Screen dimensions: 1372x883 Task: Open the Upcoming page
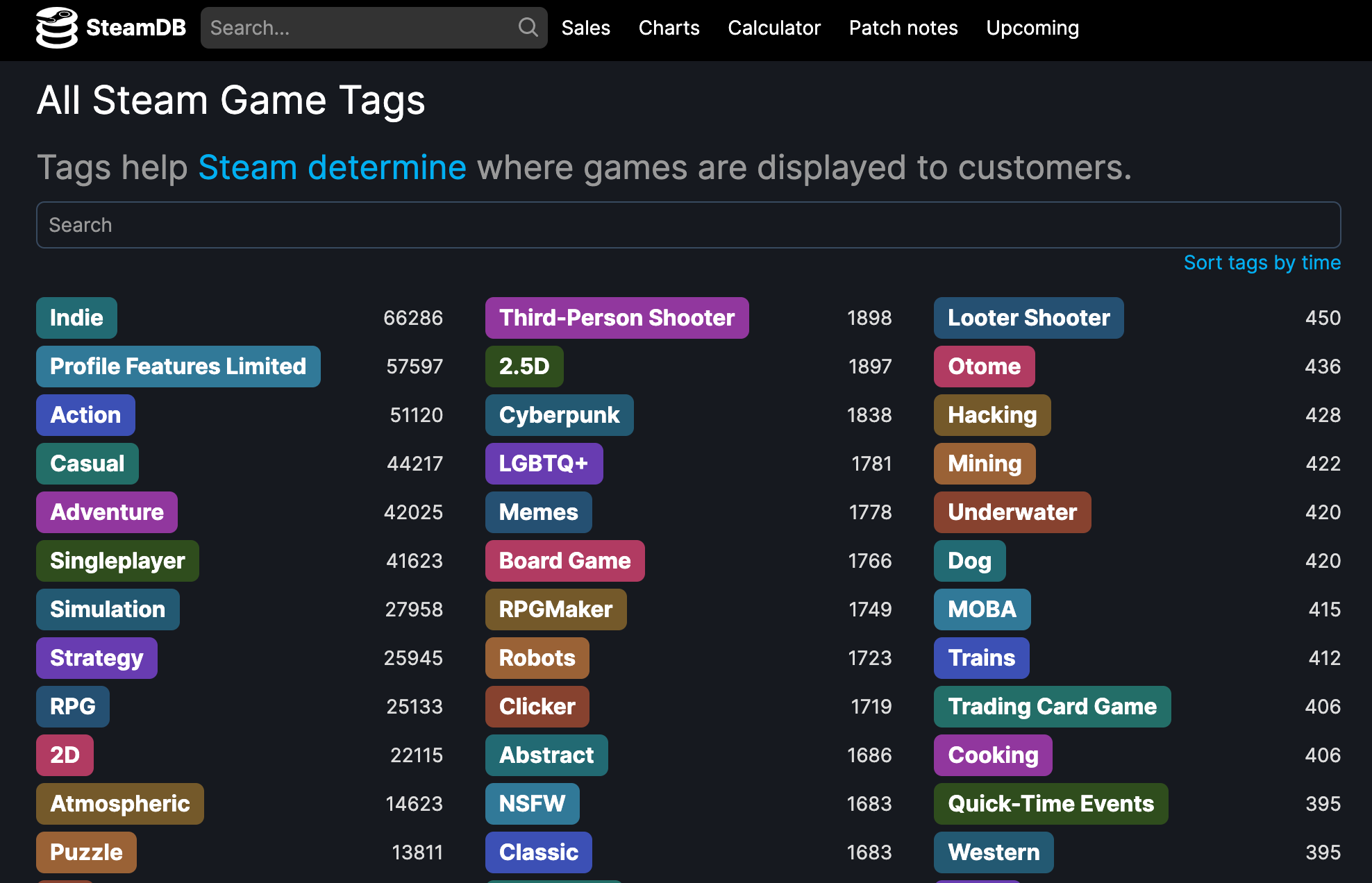point(1032,28)
